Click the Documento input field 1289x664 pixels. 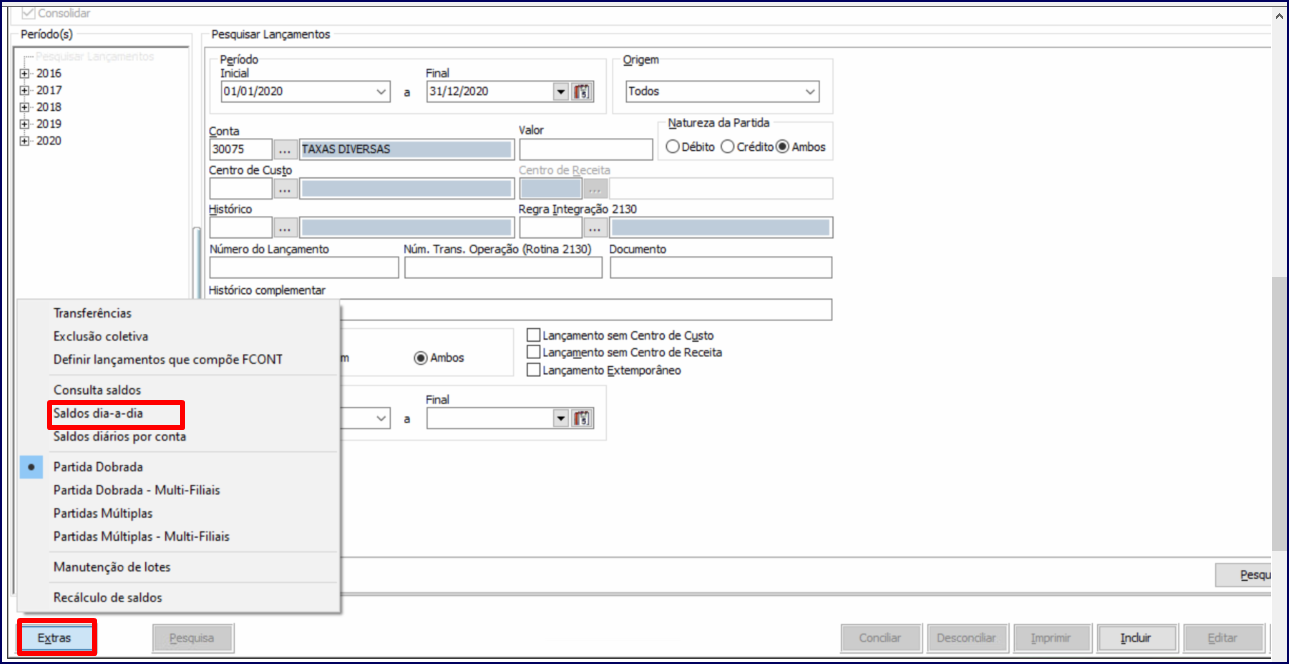pyautogui.click(x=721, y=267)
